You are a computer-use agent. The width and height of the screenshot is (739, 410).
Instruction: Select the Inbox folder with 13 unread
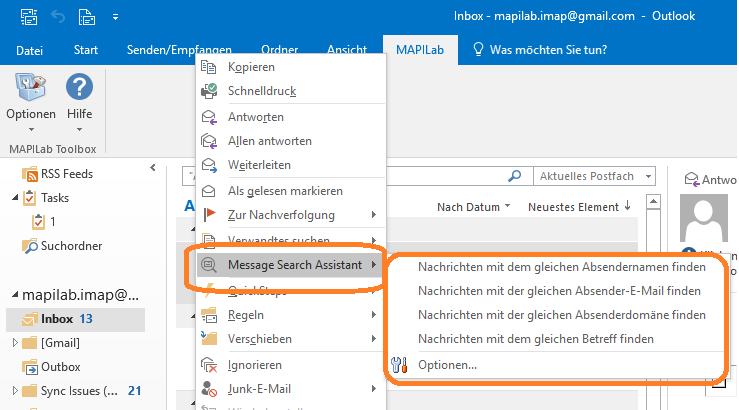75,319
